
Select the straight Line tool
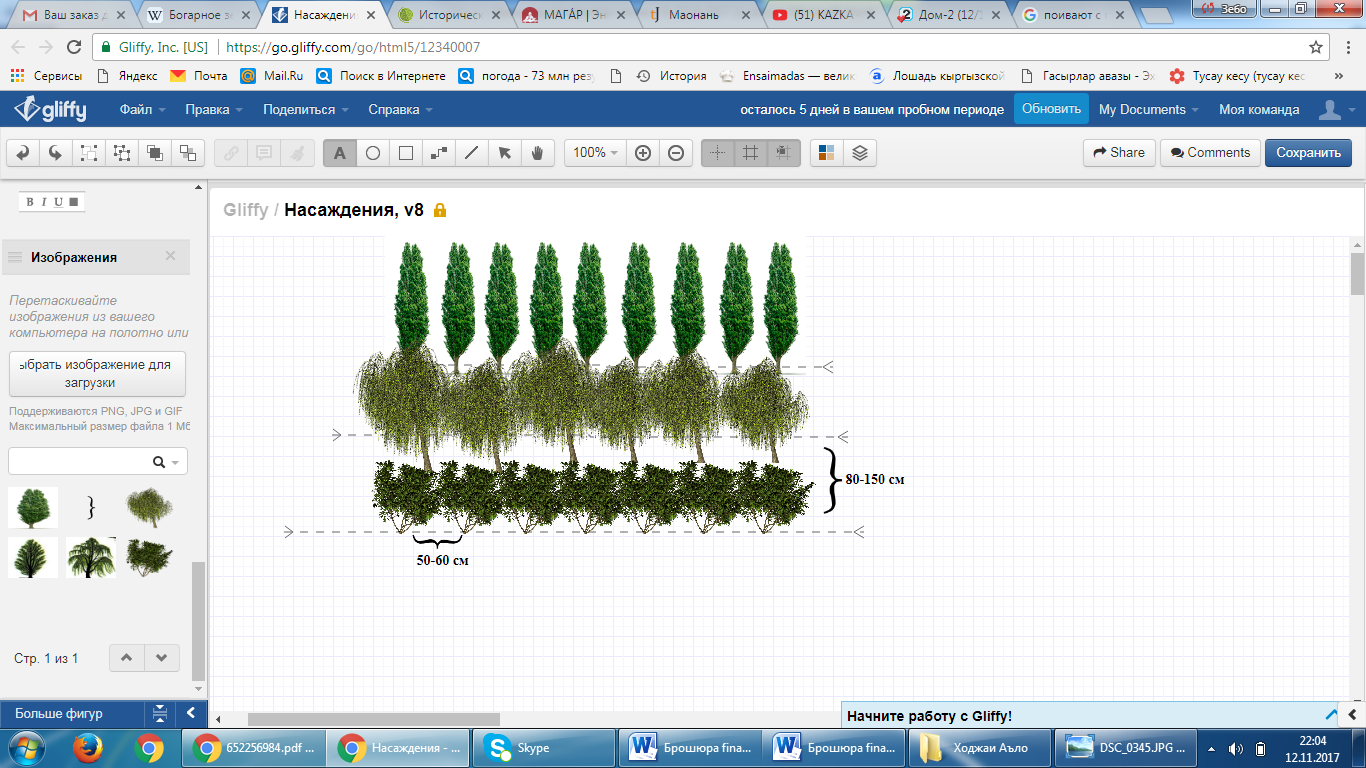tap(471, 153)
